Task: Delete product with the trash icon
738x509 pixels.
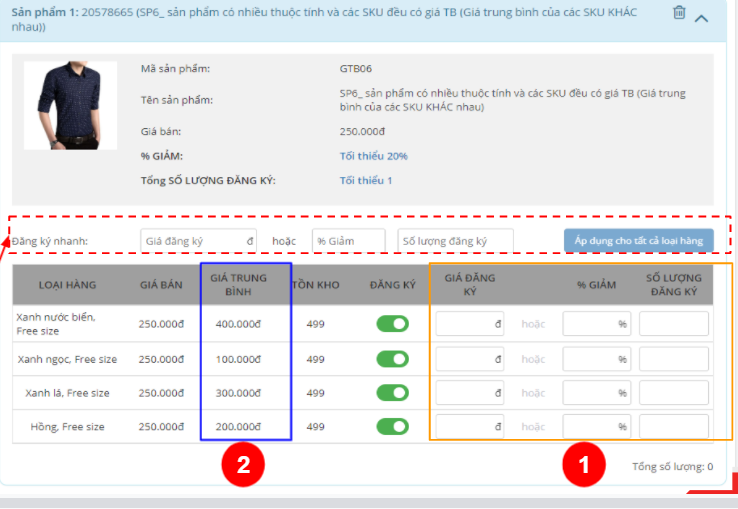Action: [x=679, y=13]
